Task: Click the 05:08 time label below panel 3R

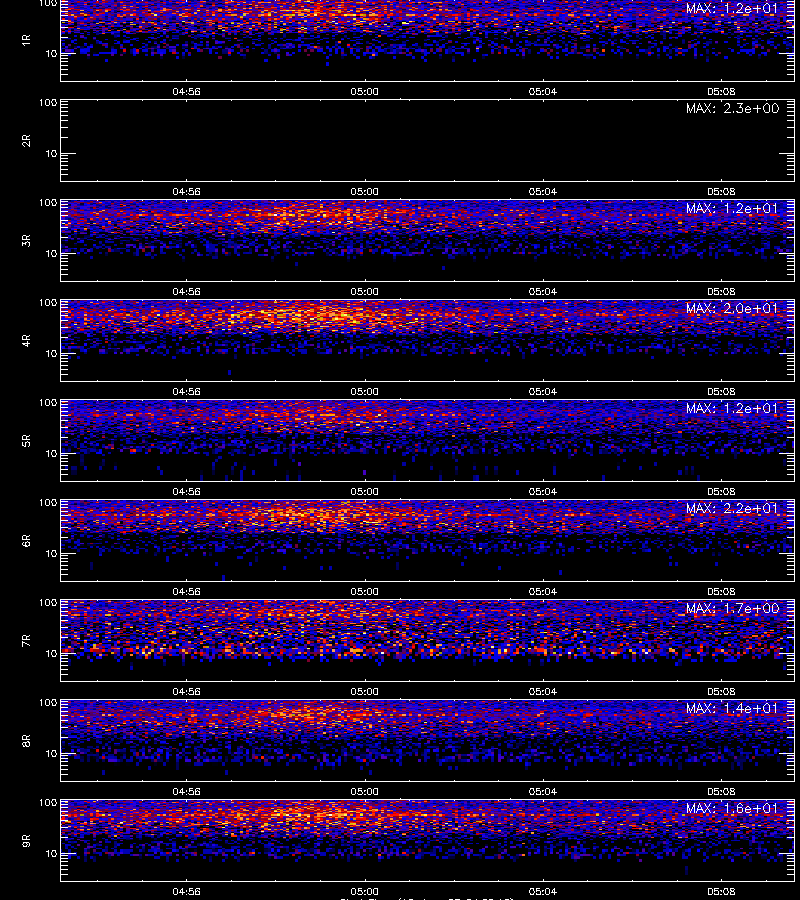Action: (721, 292)
